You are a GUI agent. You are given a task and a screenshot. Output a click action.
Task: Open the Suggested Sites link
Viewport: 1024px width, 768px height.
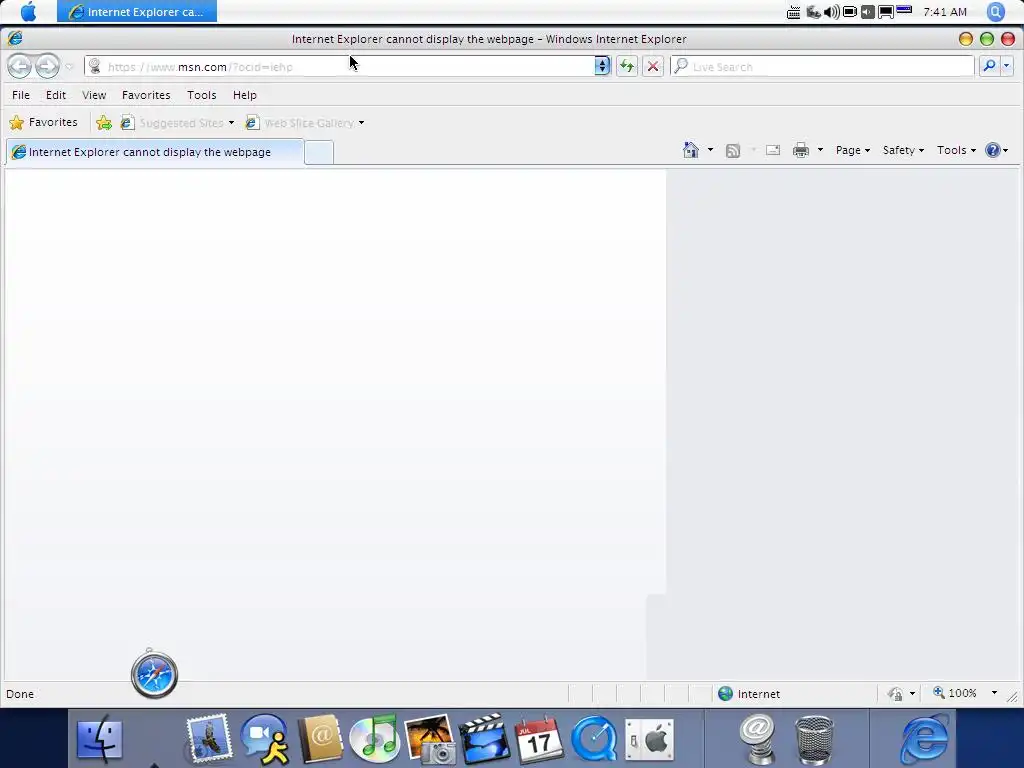172,123
